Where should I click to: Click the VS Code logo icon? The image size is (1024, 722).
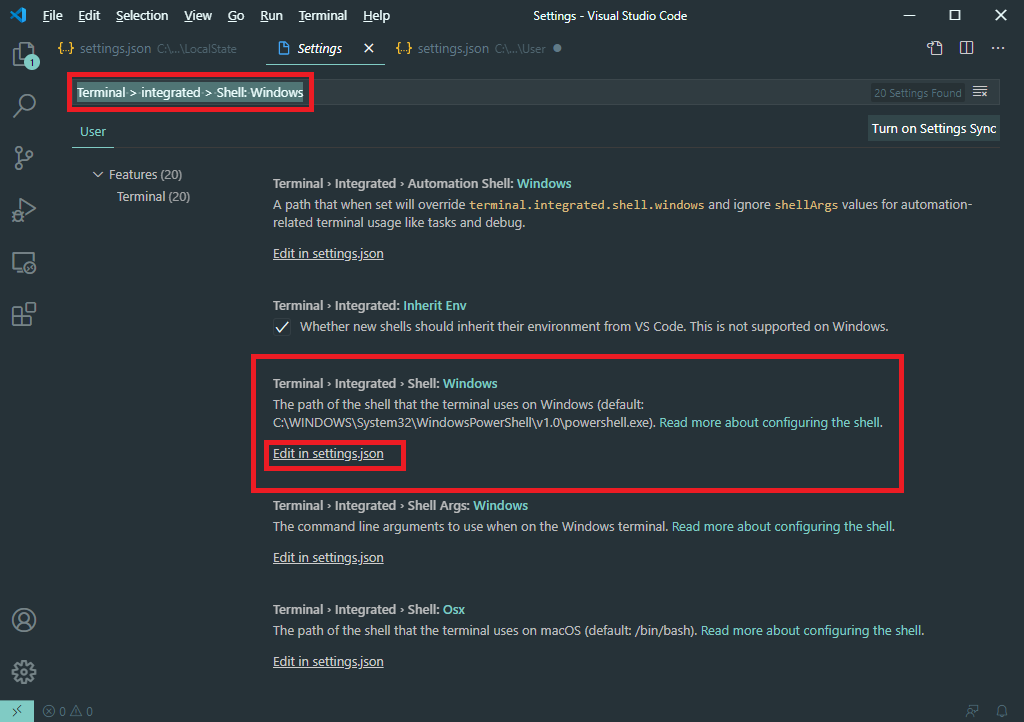pos(18,15)
